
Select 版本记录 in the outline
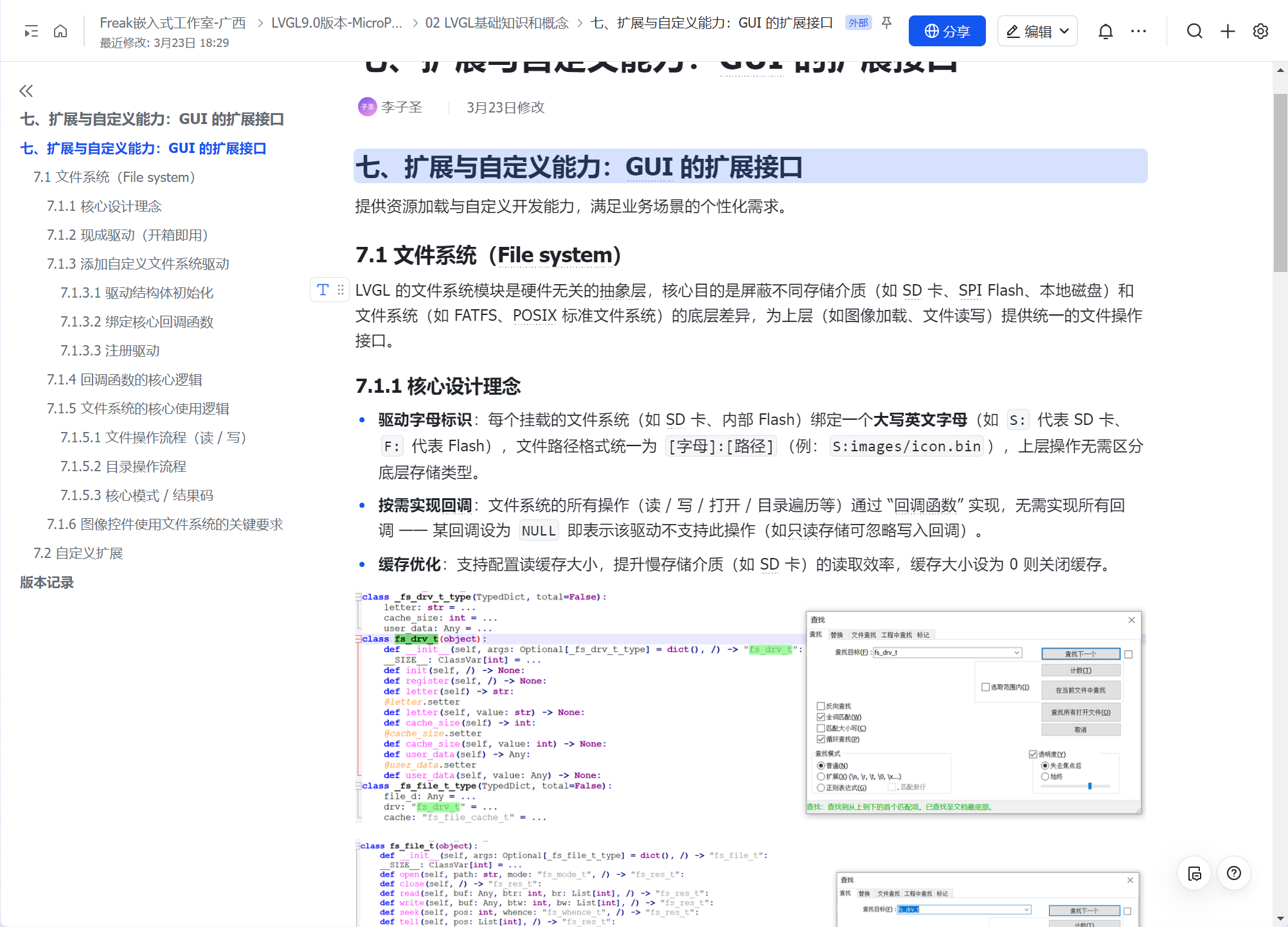(47, 582)
